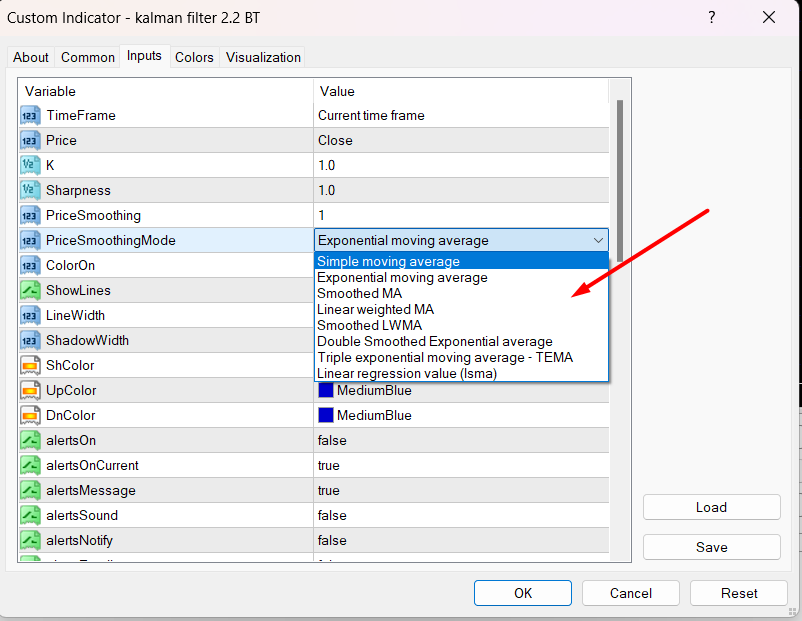Select Double Smoothed Exponential average

click(461, 342)
